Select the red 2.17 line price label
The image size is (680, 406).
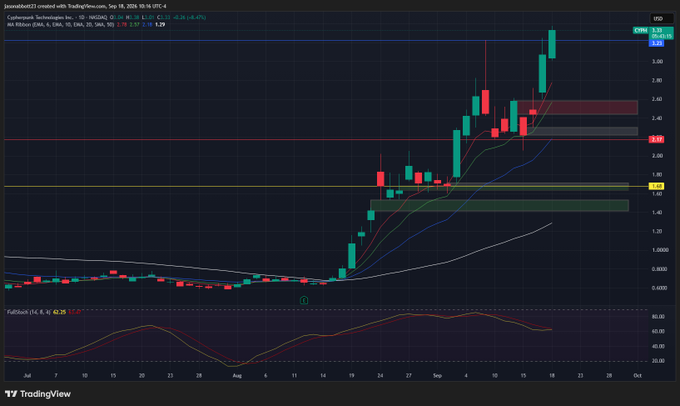point(657,139)
